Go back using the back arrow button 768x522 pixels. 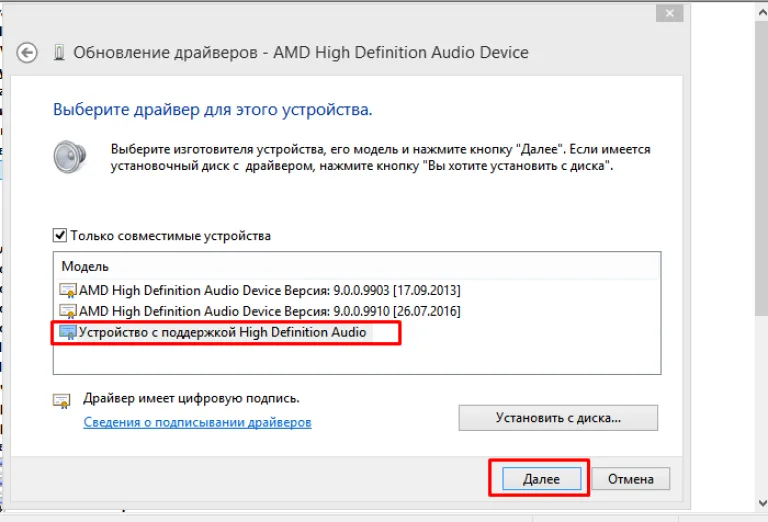[x=27, y=52]
